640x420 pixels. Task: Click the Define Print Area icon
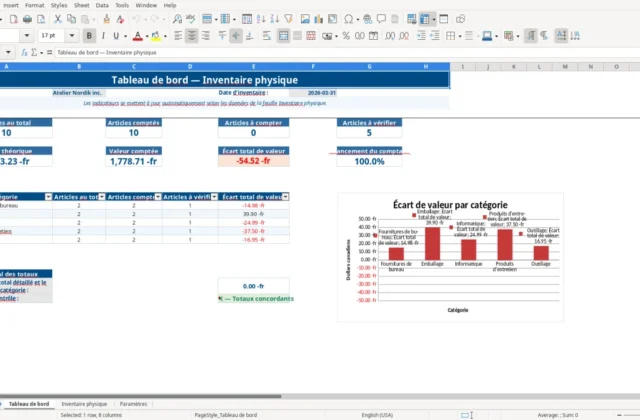coord(411,19)
